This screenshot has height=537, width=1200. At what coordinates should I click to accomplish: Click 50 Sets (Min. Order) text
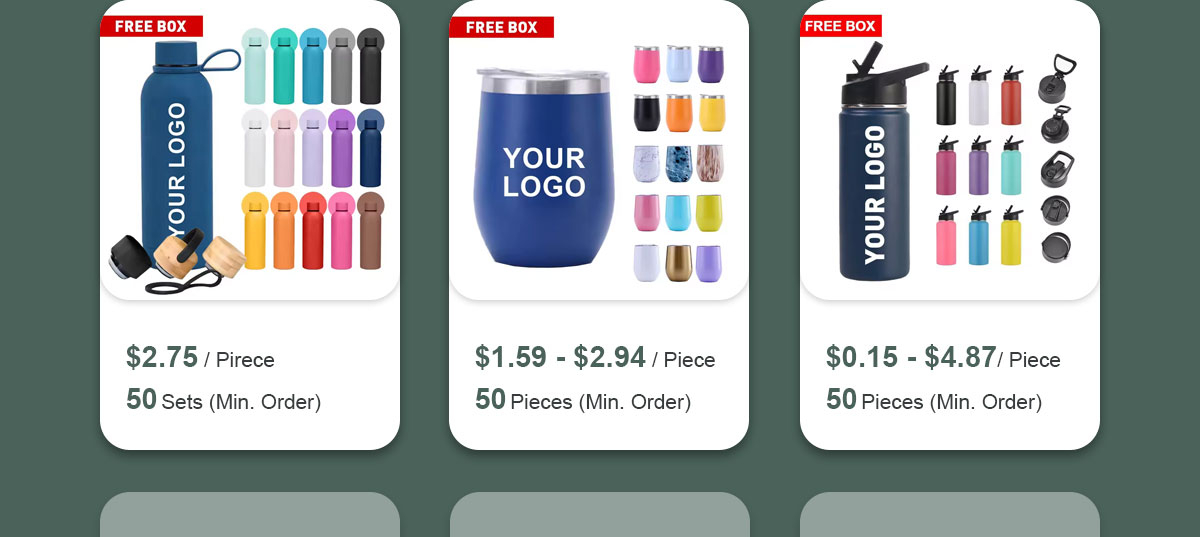pos(223,401)
